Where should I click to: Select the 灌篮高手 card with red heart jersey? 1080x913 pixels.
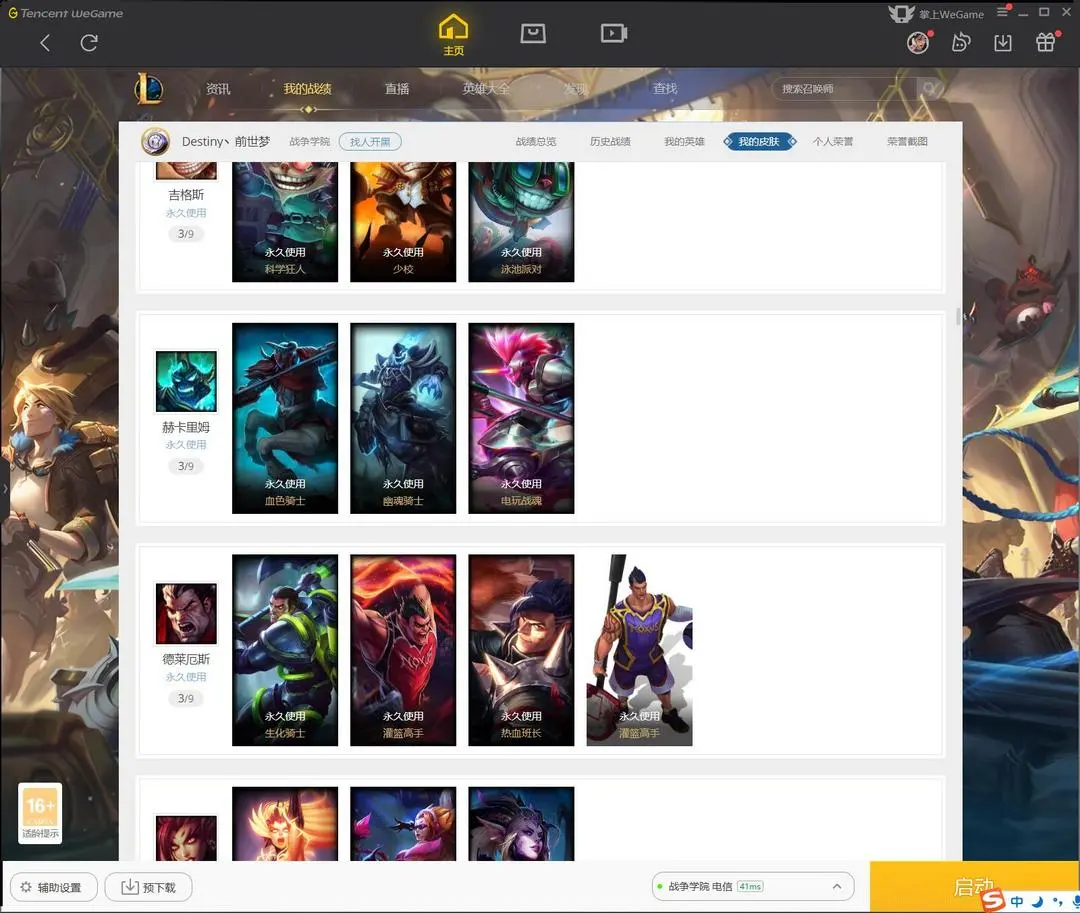pos(403,650)
